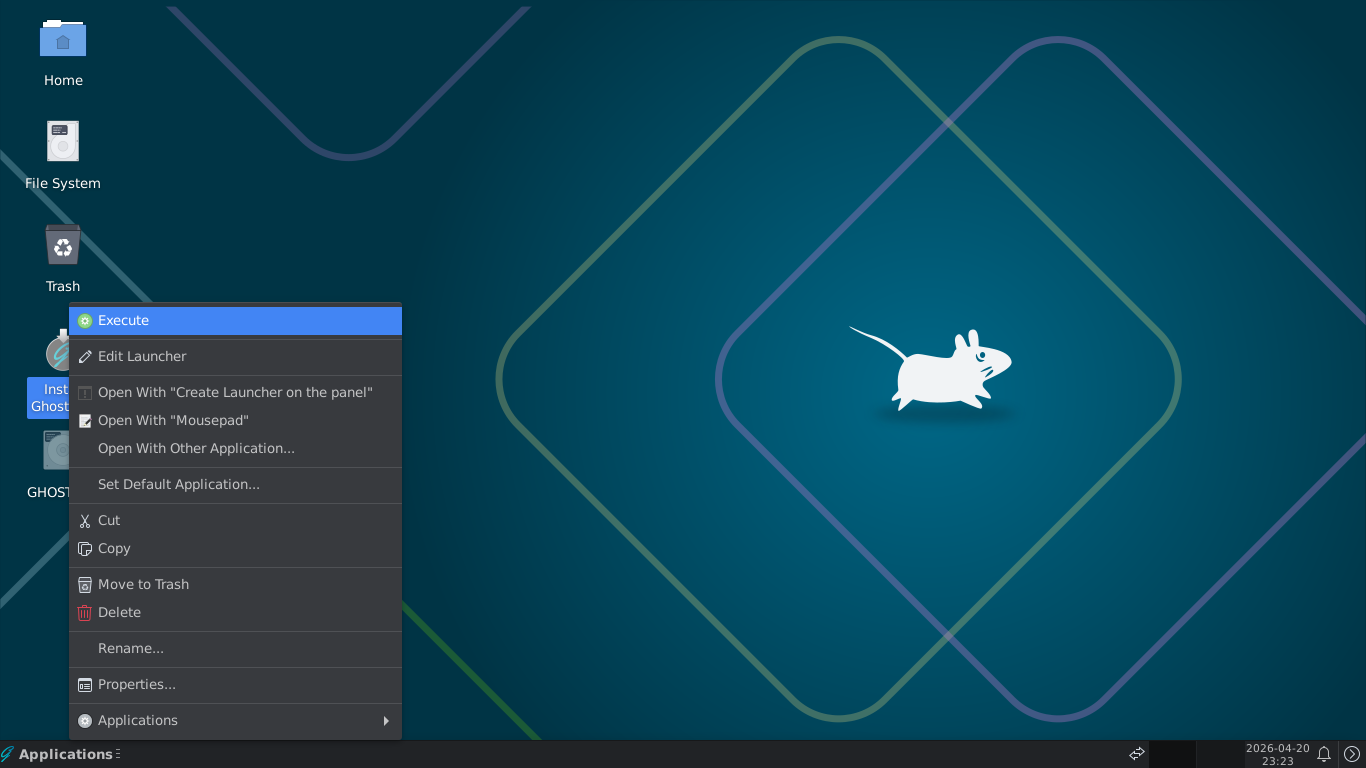1366x768 pixels.
Task: Choose Open With "Mousepad"
Action: coord(235,421)
